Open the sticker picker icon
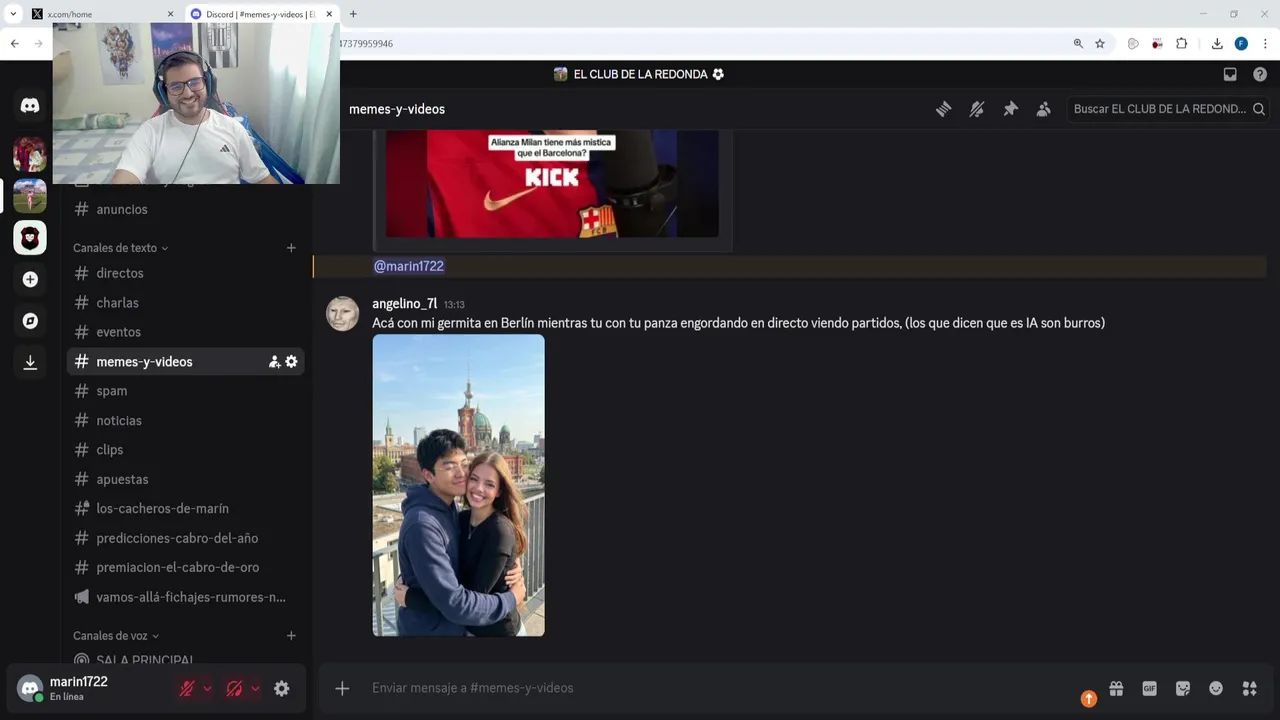 (x=1183, y=688)
